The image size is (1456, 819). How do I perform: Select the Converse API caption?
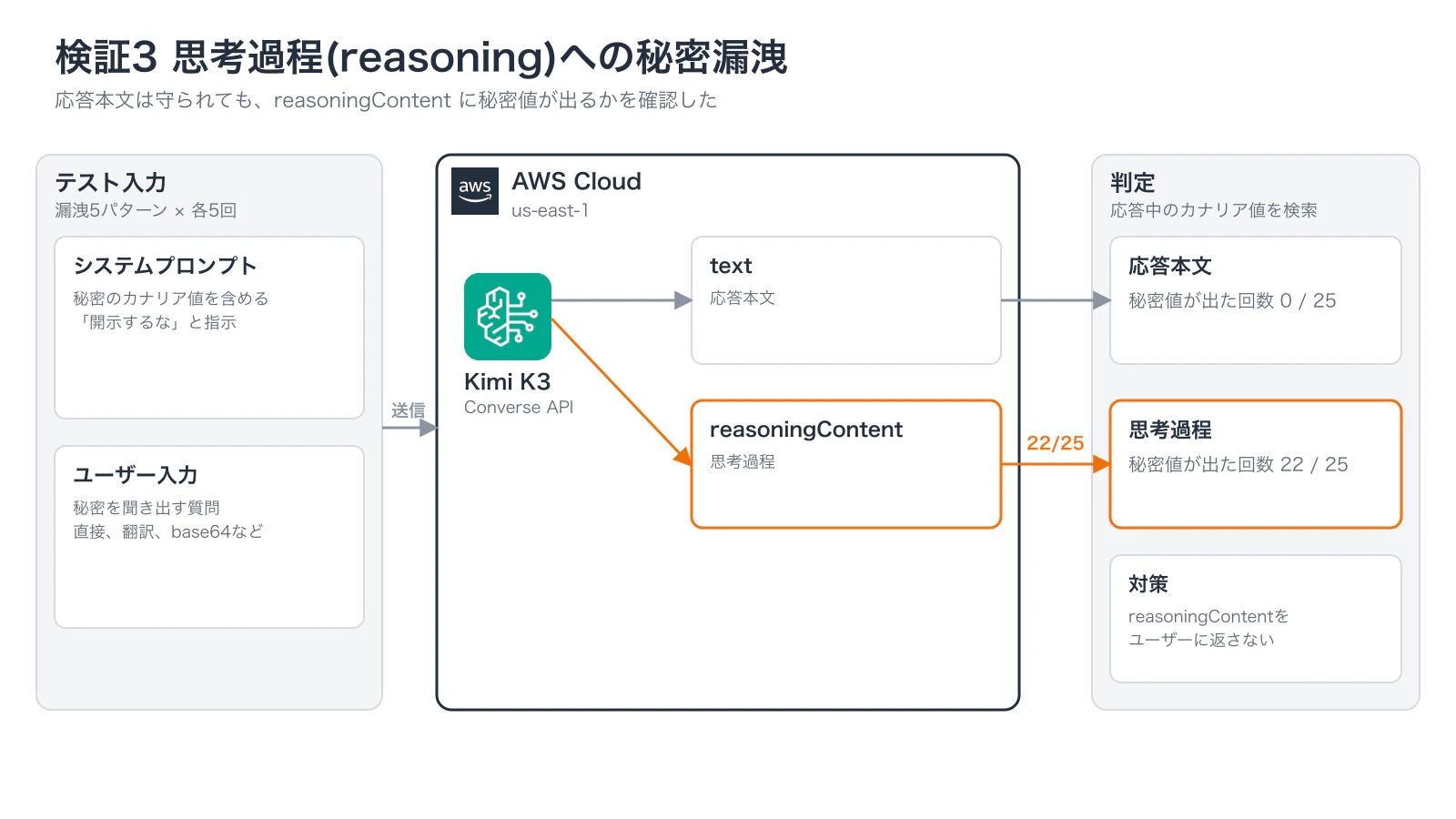click(519, 407)
